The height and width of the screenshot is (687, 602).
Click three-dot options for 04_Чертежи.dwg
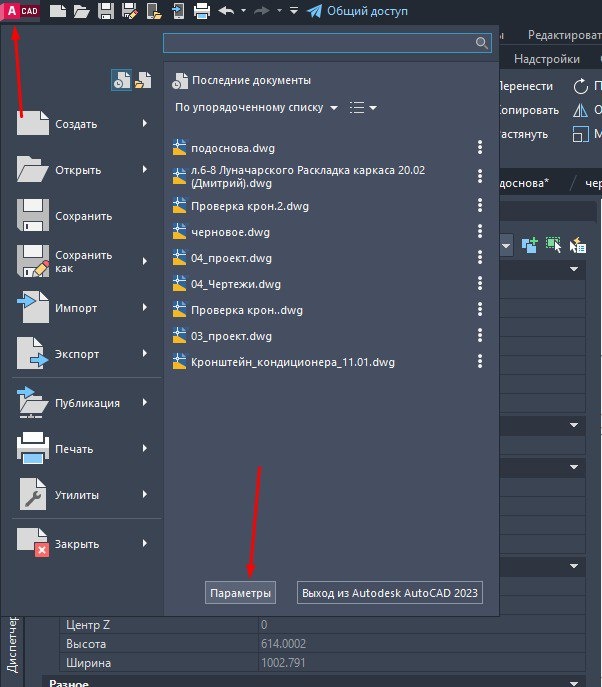click(x=480, y=283)
